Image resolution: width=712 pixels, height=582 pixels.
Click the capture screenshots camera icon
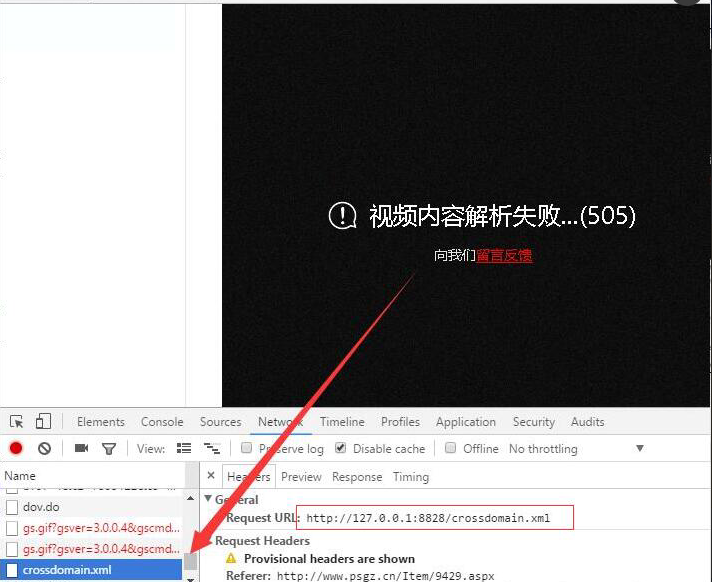point(82,449)
